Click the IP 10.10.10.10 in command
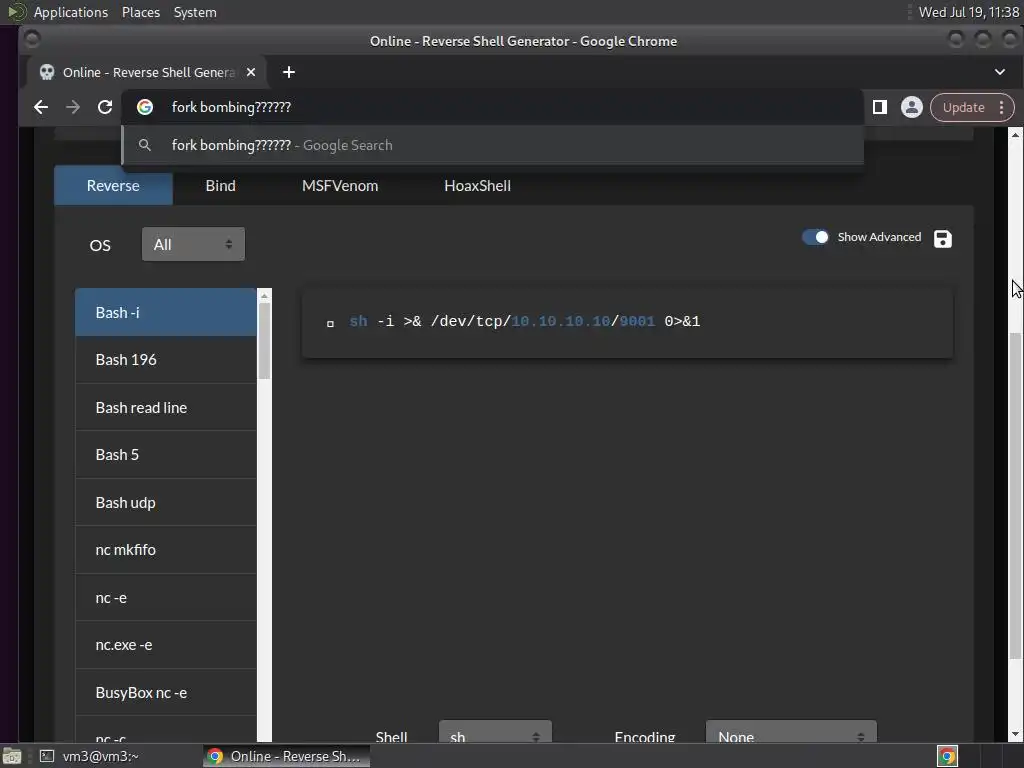The image size is (1024, 768). pyautogui.click(x=560, y=321)
